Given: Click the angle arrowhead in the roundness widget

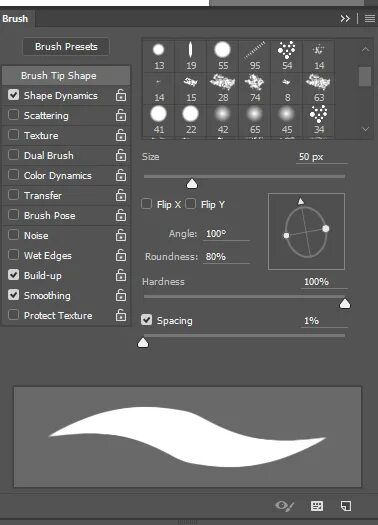Looking at the screenshot, I should (x=301, y=201).
